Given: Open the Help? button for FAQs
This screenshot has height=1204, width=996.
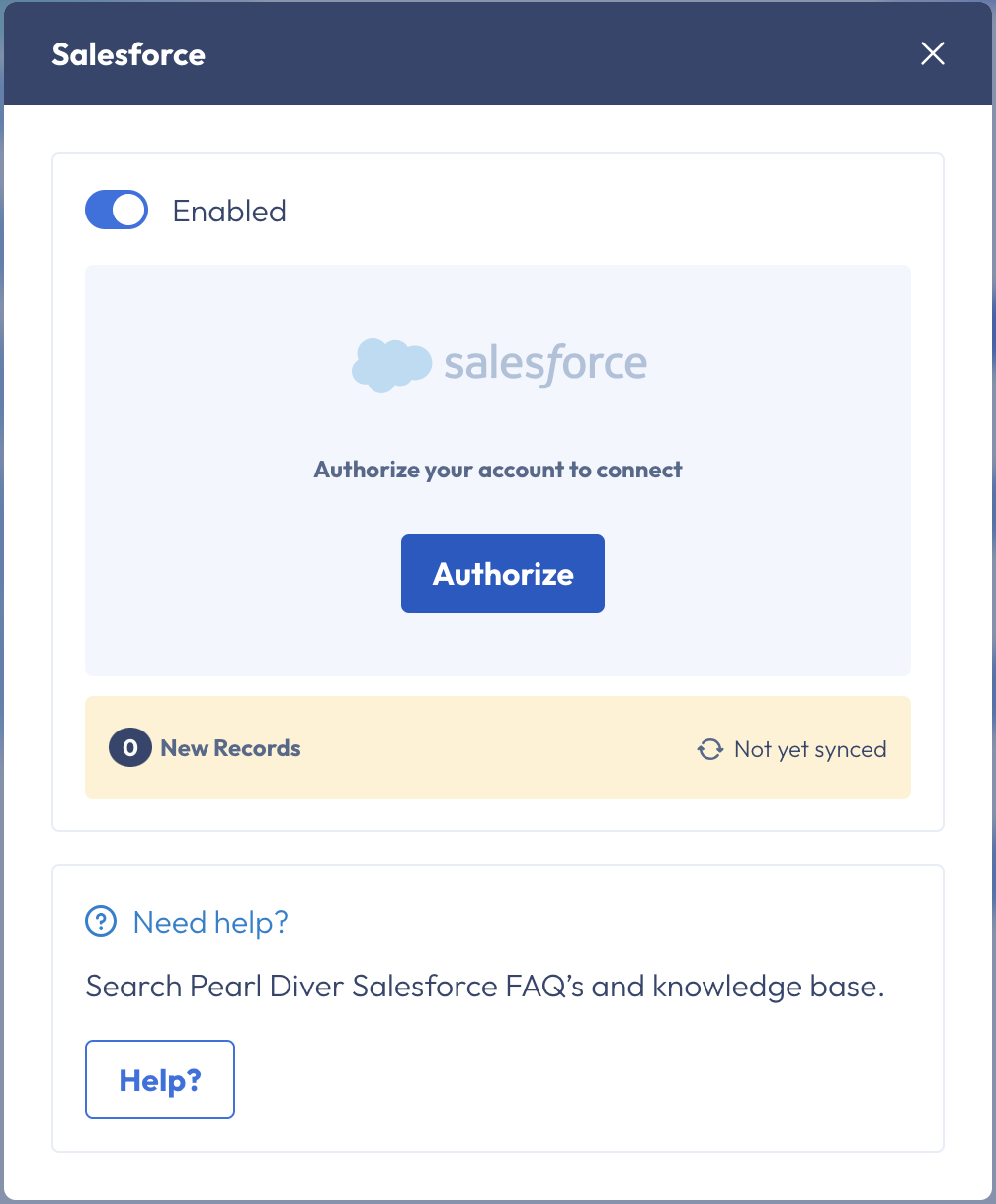Looking at the screenshot, I should [x=160, y=1079].
